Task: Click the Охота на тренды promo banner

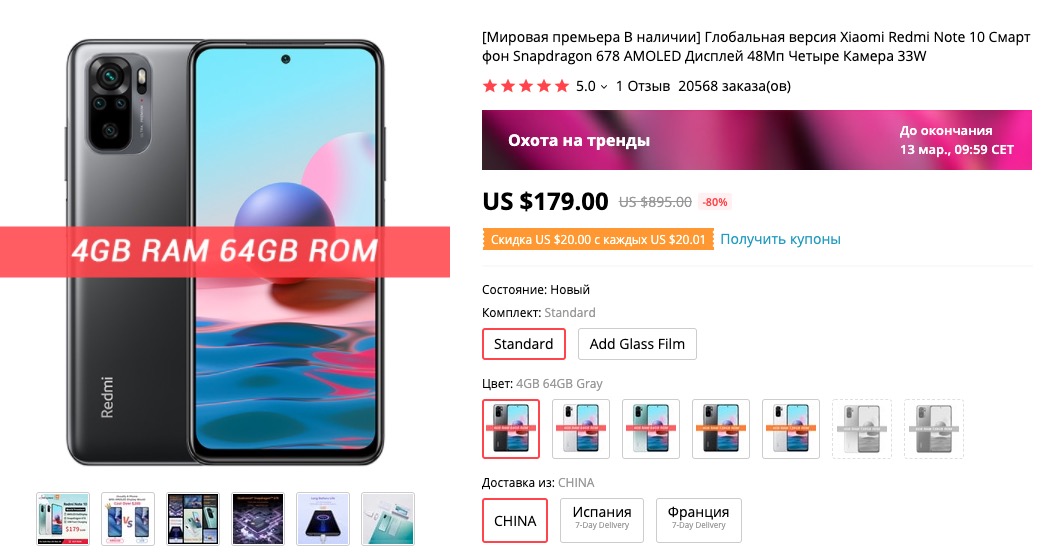Action: pos(757,140)
